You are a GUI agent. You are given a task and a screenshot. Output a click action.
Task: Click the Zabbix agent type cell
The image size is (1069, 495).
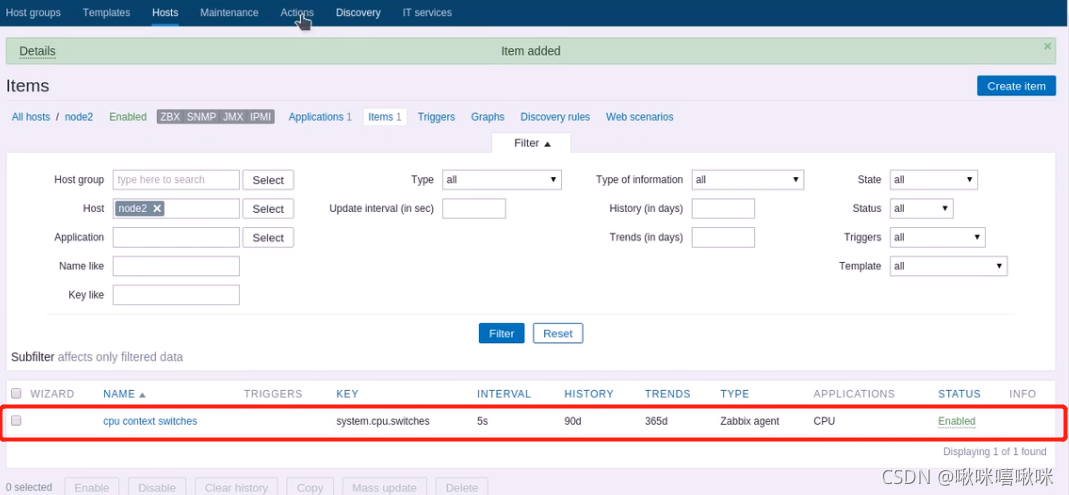click(x=749, y=421)
